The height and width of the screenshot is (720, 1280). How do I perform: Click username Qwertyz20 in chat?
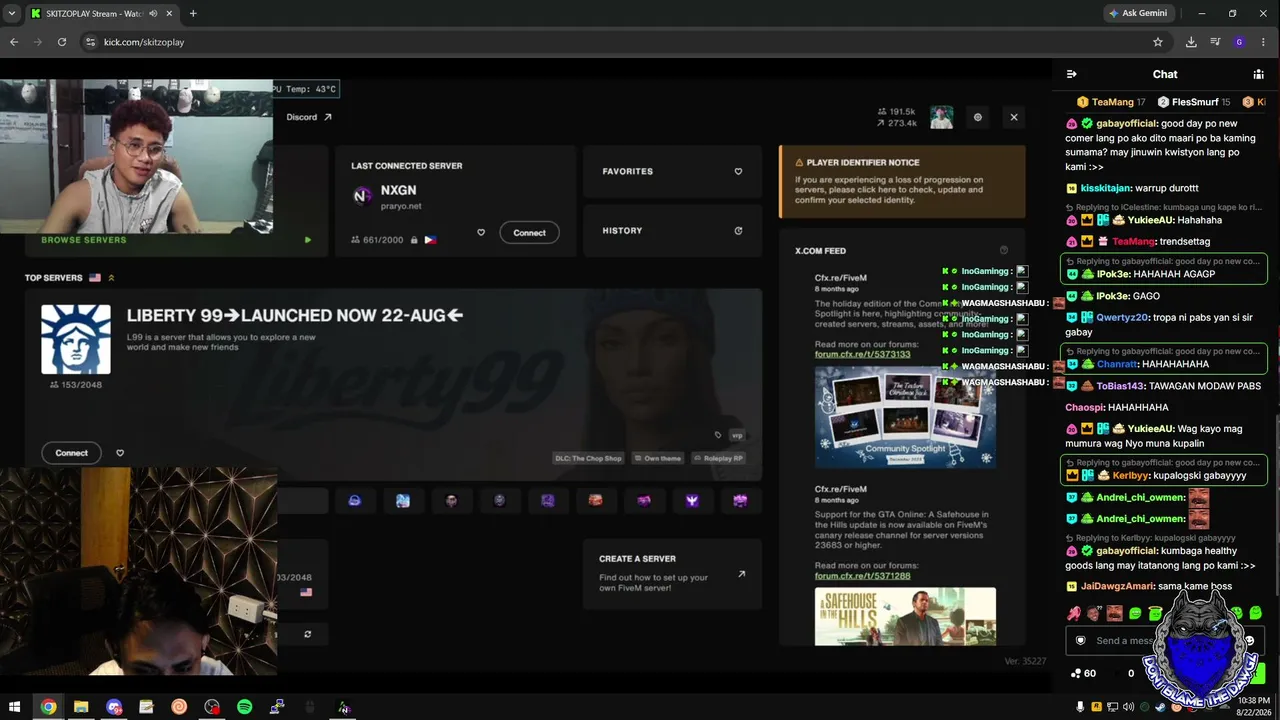1120,318
